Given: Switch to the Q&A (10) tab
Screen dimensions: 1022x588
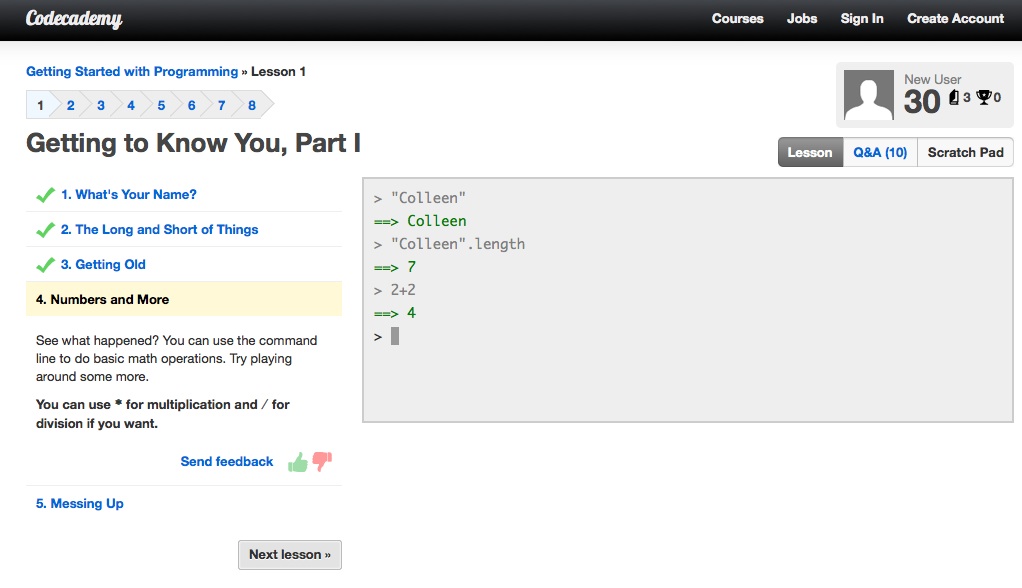Looking at the screenshot, I should [880, 152].
